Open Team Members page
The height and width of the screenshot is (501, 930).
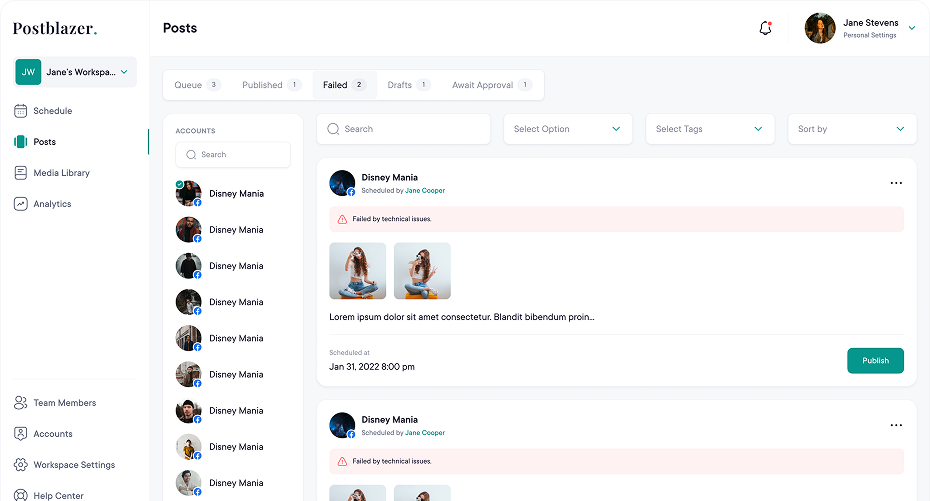tap(65, 403)
